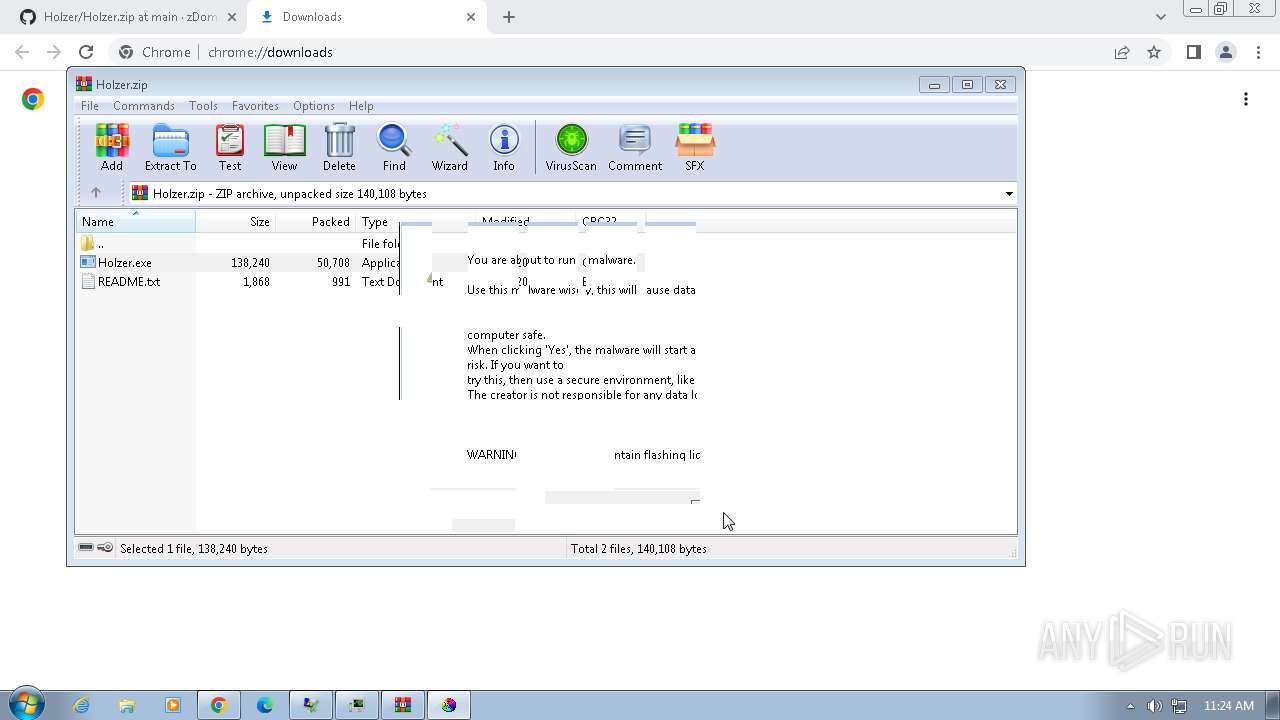Click the WinRAR taskbar button
This screenshot has width=1280, height=720.
403,705
